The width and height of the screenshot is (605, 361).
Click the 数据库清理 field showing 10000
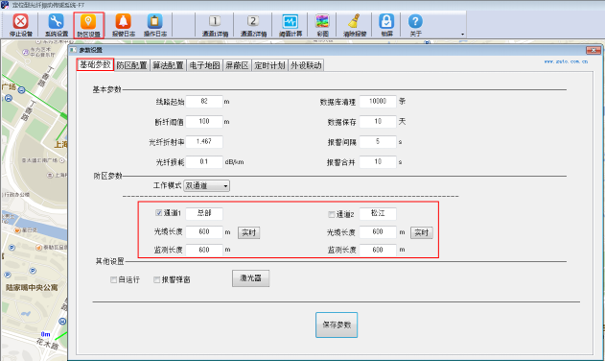point(378,101)
